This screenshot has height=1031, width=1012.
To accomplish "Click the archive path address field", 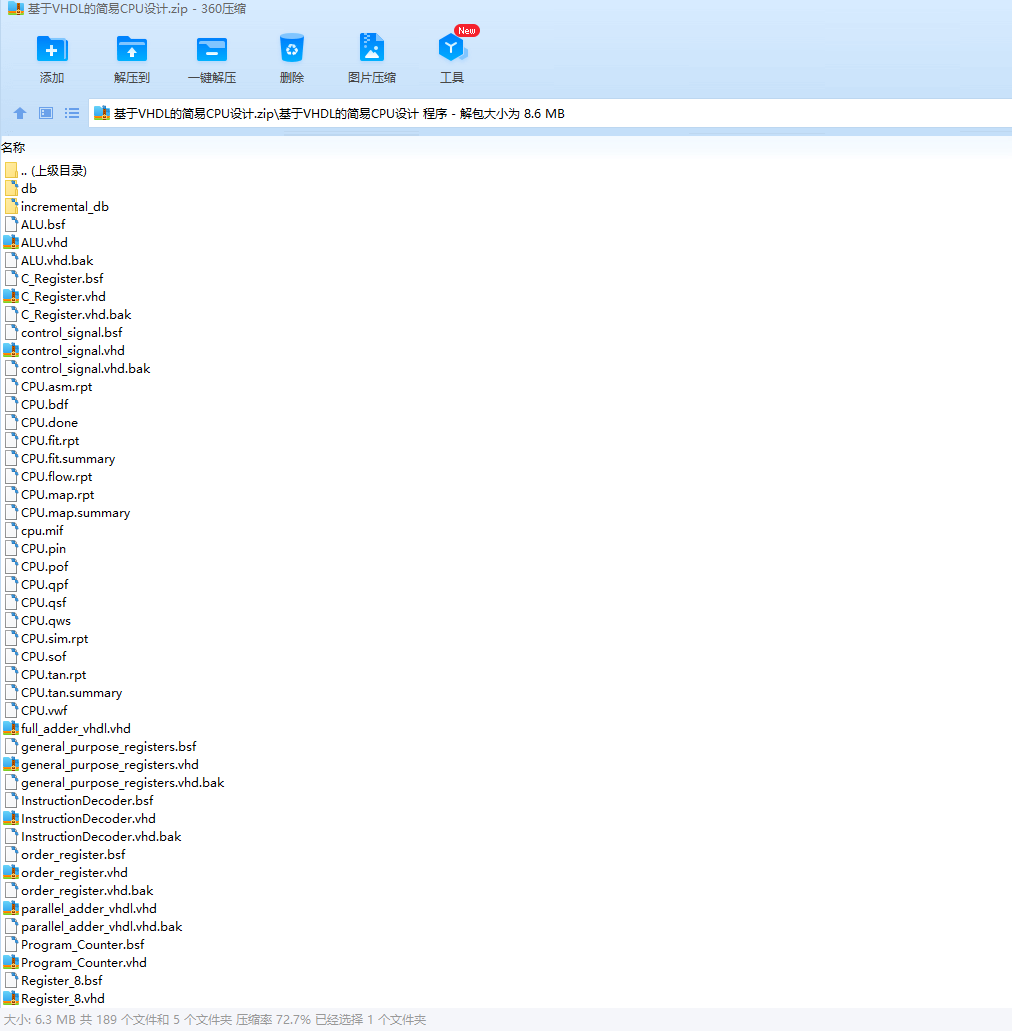I will tap(550, 114).
